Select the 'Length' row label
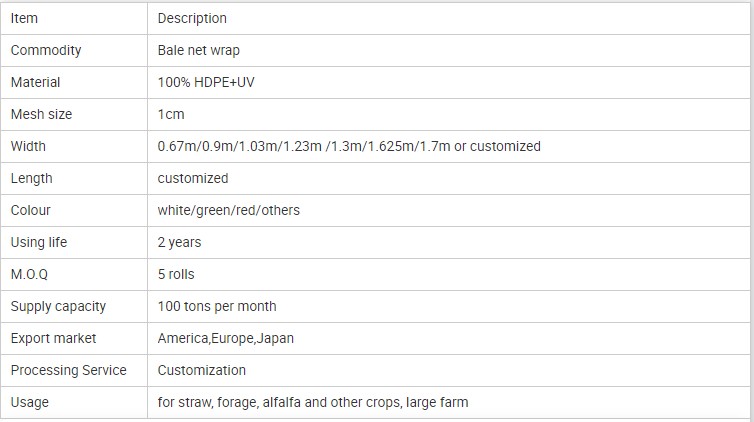This screenshot has width=754, height=422. [x=32, y=178]
